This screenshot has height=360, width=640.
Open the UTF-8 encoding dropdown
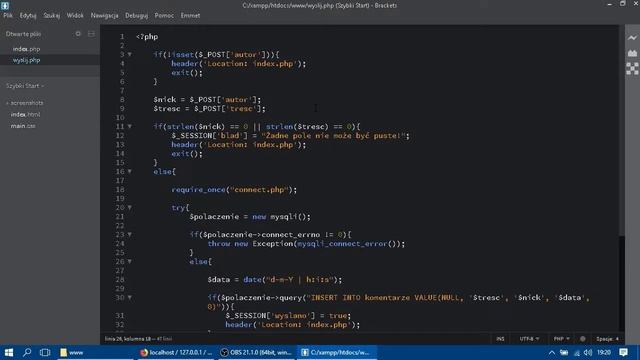[x=529, y=339]
